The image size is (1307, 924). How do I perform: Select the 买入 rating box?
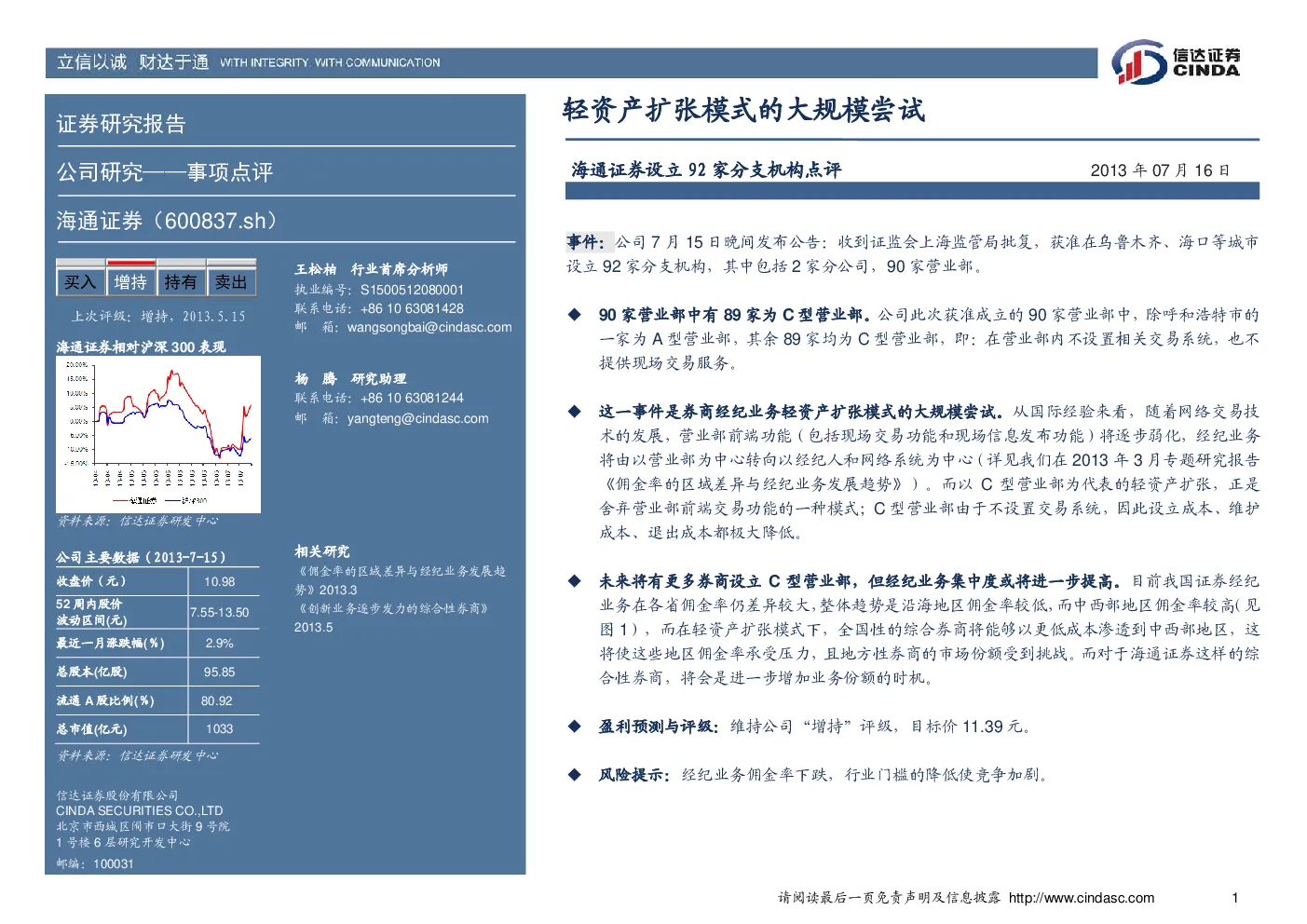(x=80, y=281)
